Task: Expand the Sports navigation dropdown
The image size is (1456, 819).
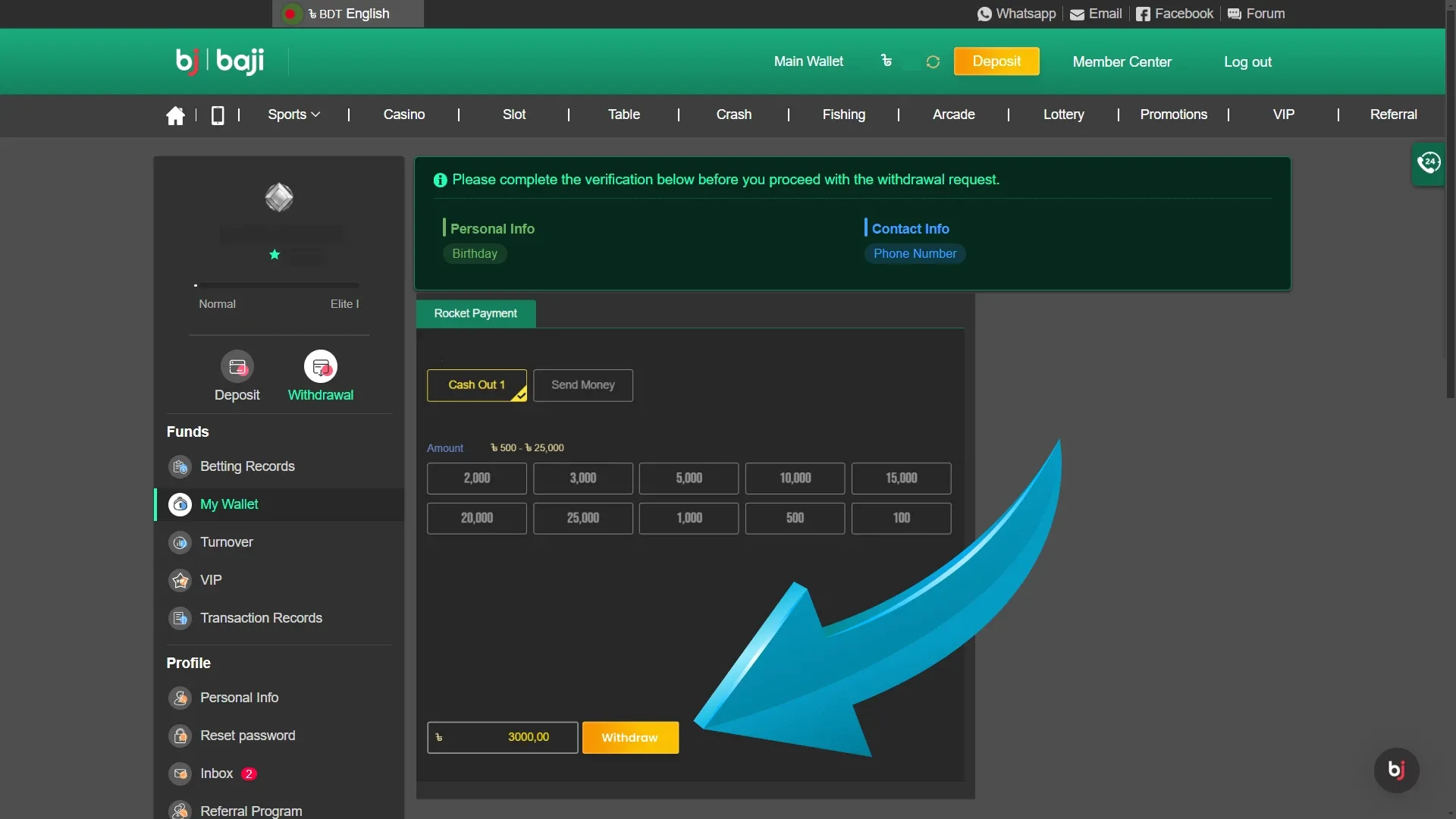Action: coord(294,114)
